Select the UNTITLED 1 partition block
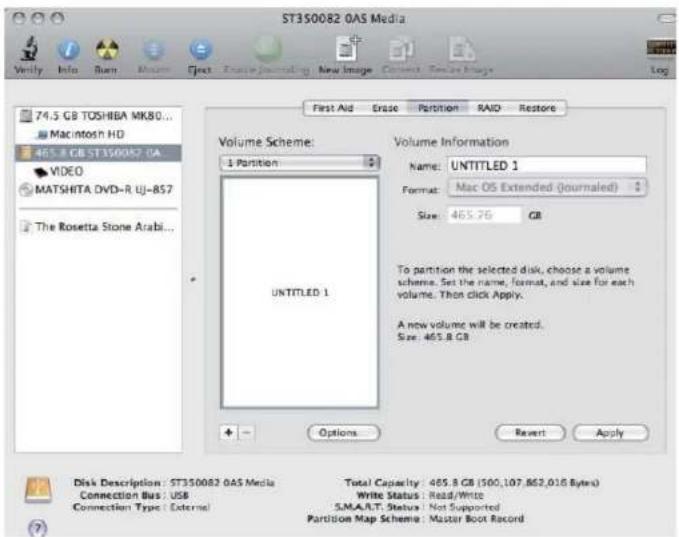 (x=300, y=293)
